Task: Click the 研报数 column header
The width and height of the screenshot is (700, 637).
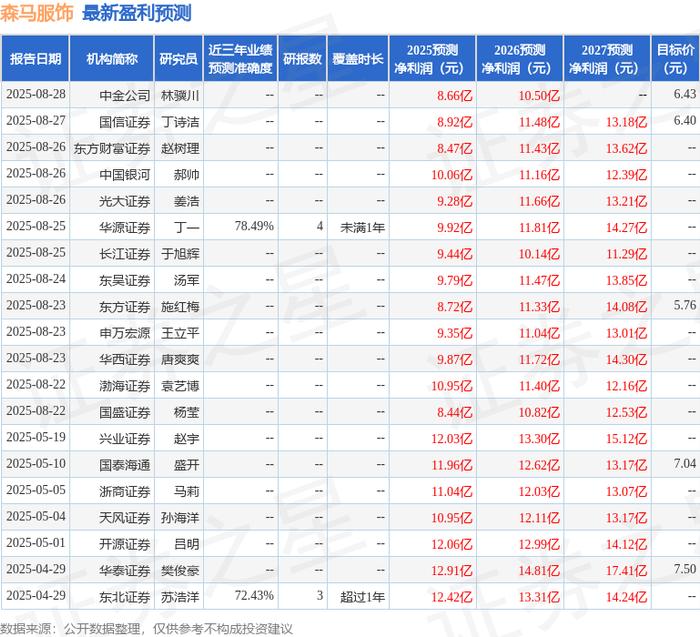Action: (302, 58)
